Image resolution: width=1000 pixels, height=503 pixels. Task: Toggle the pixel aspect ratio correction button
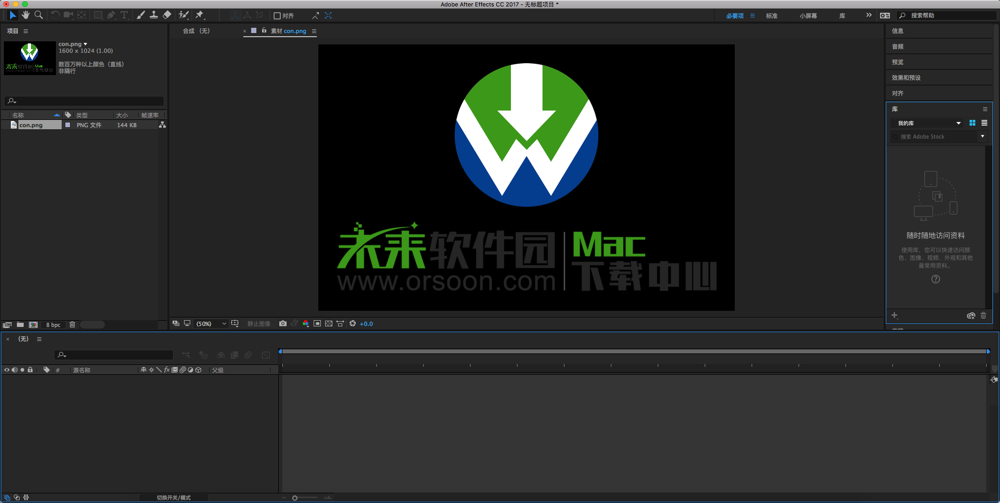coord(340,324)
